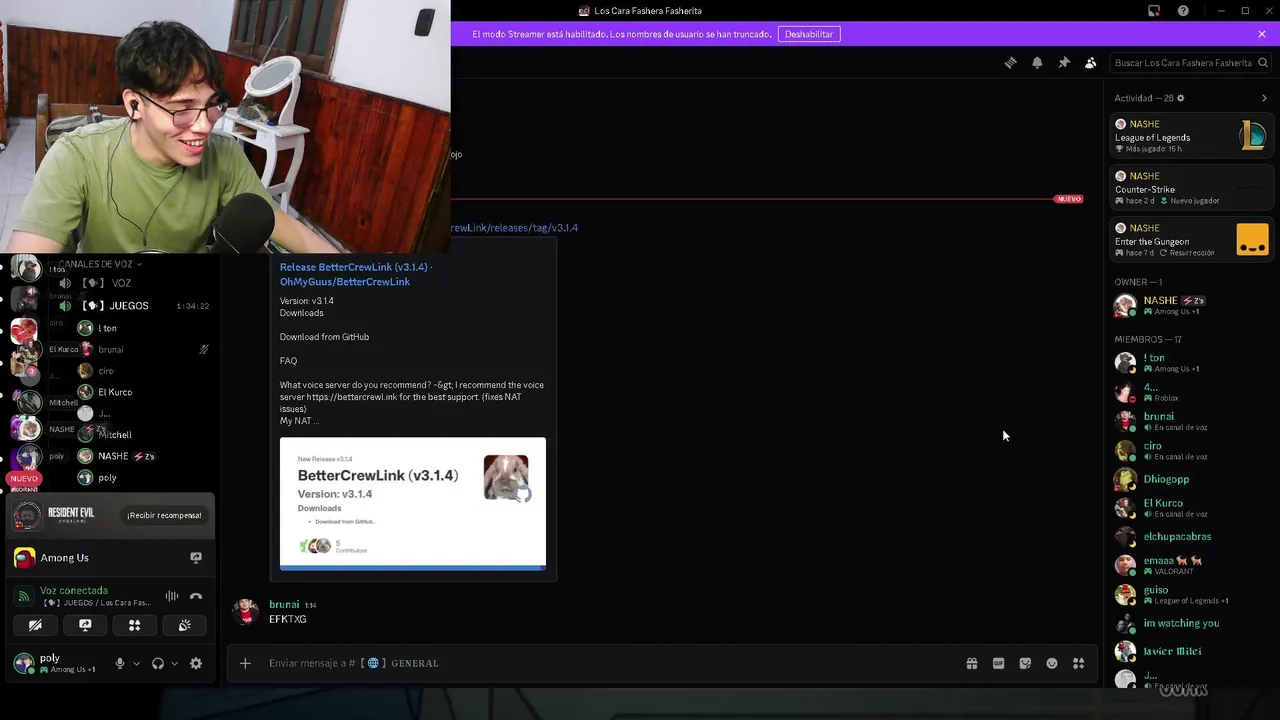Image resolution: width=1280 pixels, height=720 pixels.
Task: Mute the microphone
Action: [x=120, y=663]
